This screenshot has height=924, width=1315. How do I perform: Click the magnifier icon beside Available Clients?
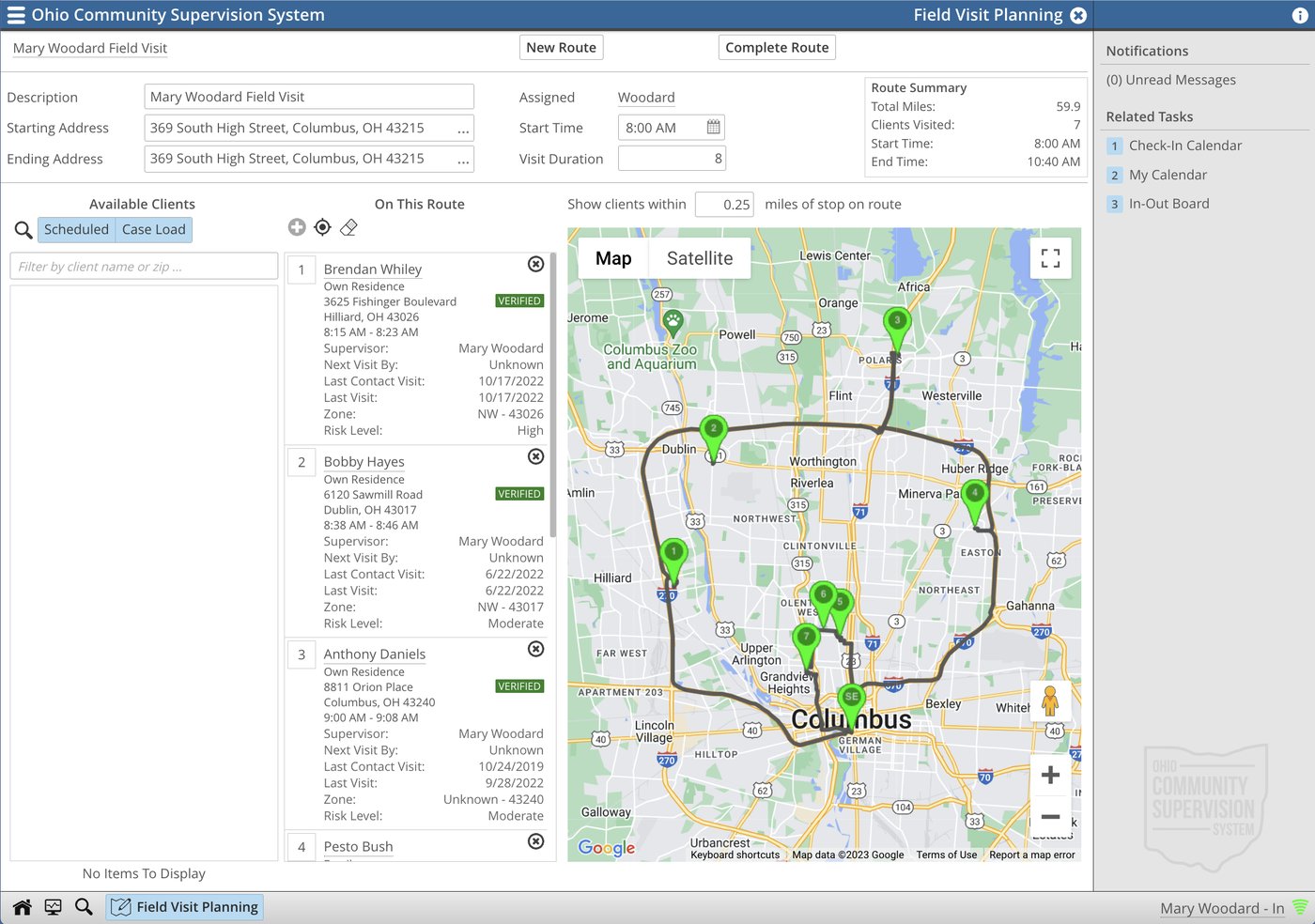pos(23,229)
